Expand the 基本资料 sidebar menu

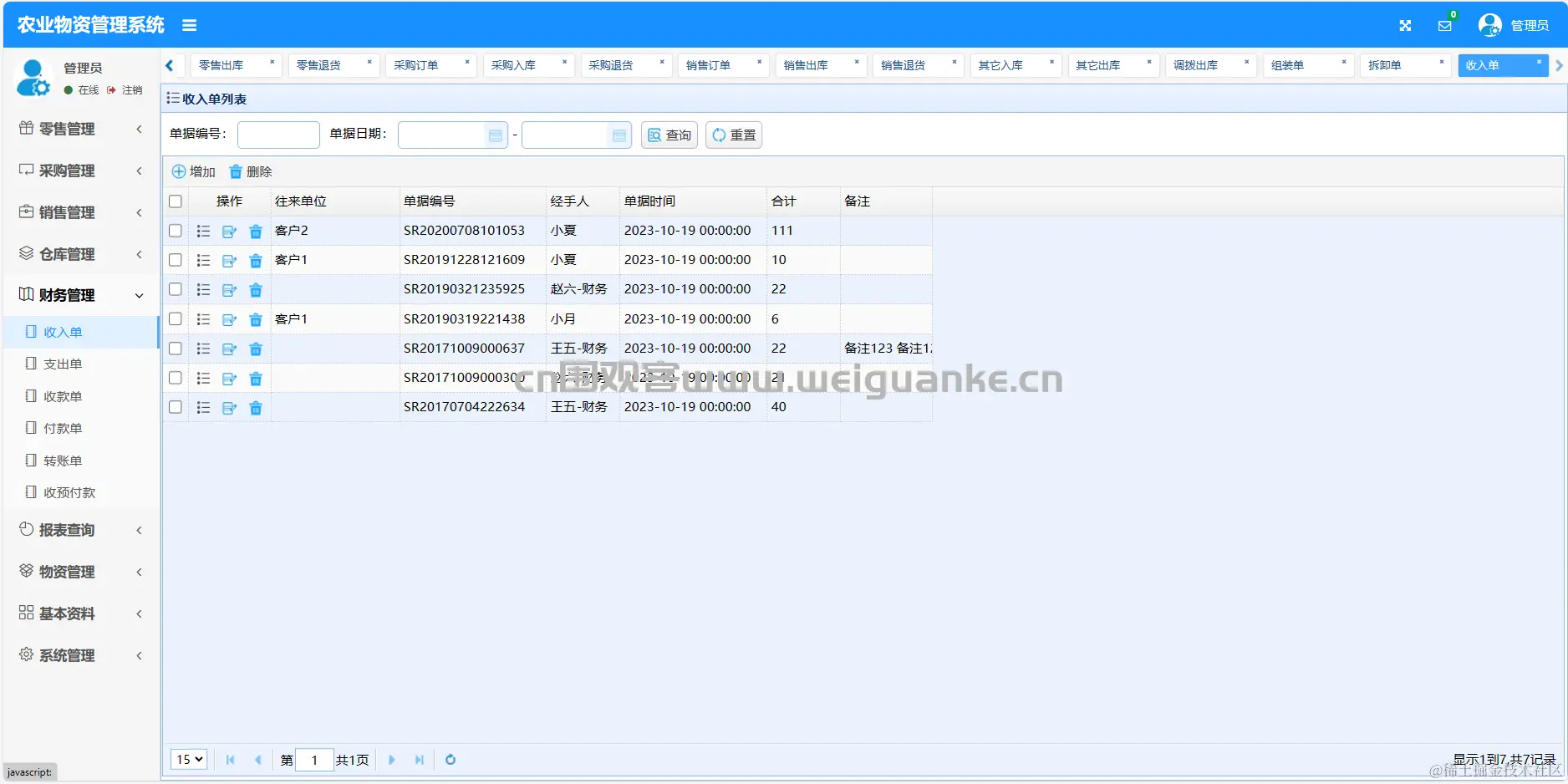click(x=81, y=613)
